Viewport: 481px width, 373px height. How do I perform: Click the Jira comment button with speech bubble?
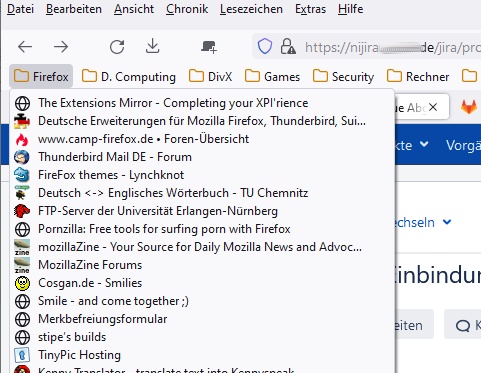(463, 324)
